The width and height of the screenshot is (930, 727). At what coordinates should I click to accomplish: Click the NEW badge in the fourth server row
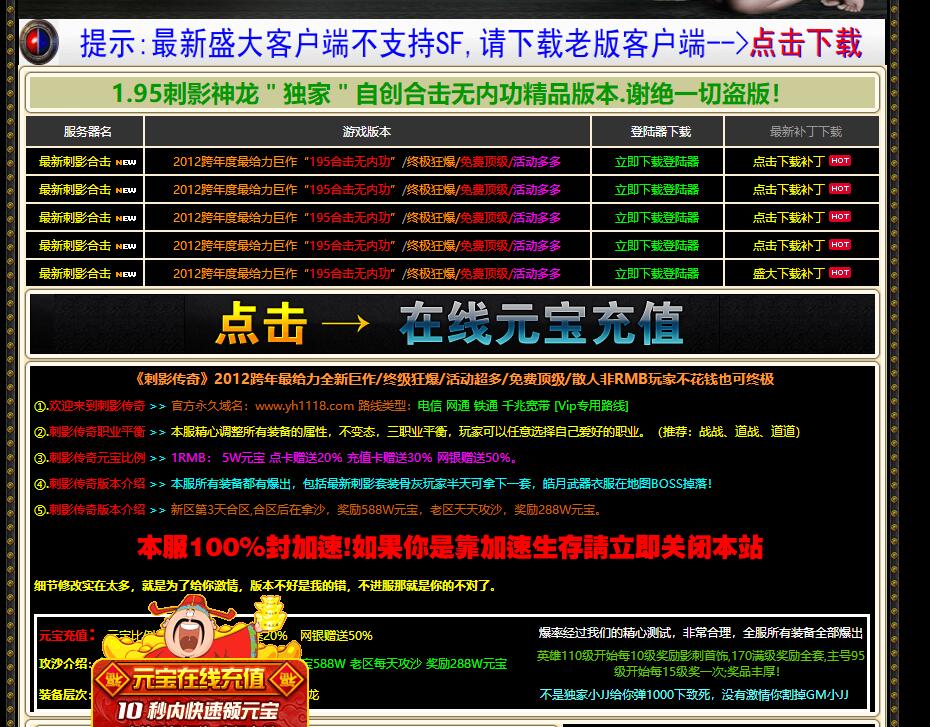[x=126, y=246]
